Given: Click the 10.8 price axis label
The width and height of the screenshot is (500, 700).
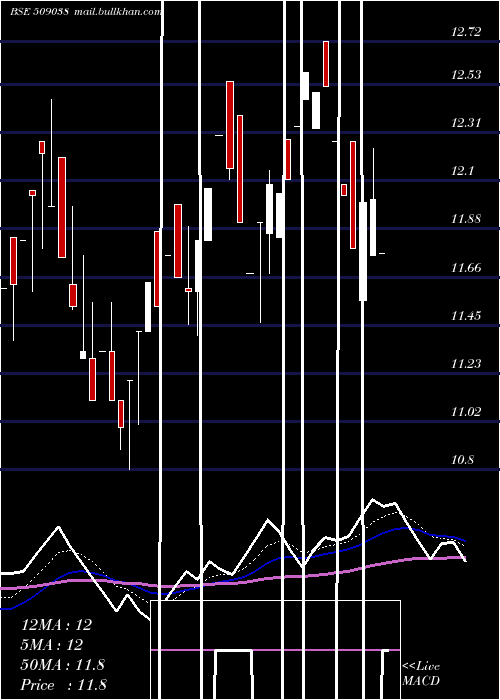Looking at the screenshot, I should pyautogui.click(x=462, y=460).
